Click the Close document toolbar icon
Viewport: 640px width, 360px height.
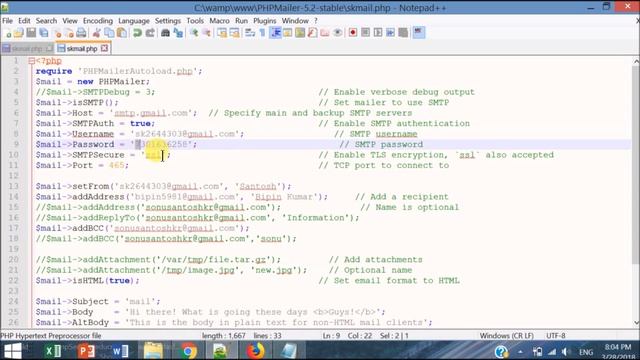point(57,33)
